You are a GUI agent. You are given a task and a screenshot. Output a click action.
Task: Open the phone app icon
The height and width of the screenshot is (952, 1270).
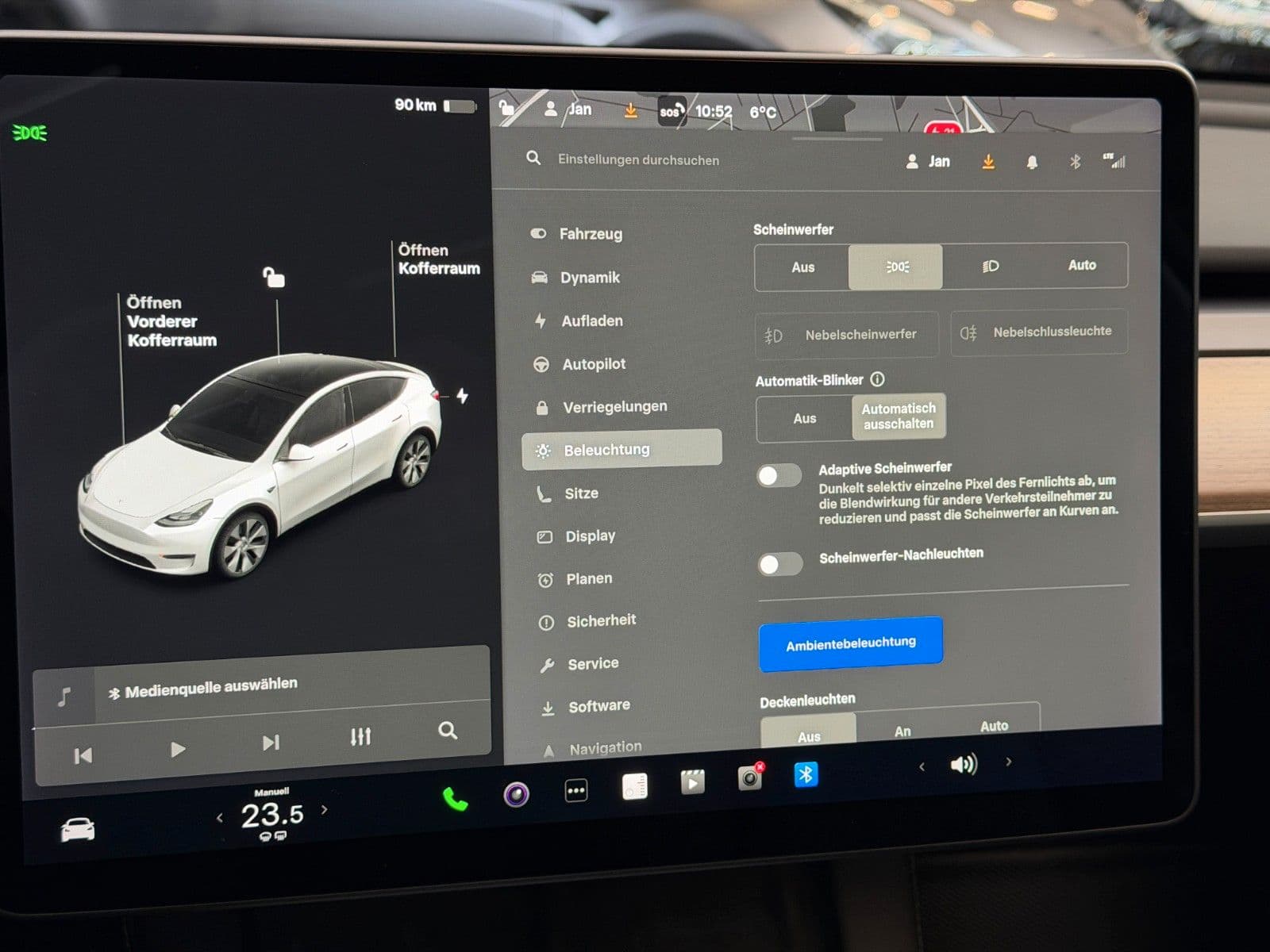click(x=455, y=799)
